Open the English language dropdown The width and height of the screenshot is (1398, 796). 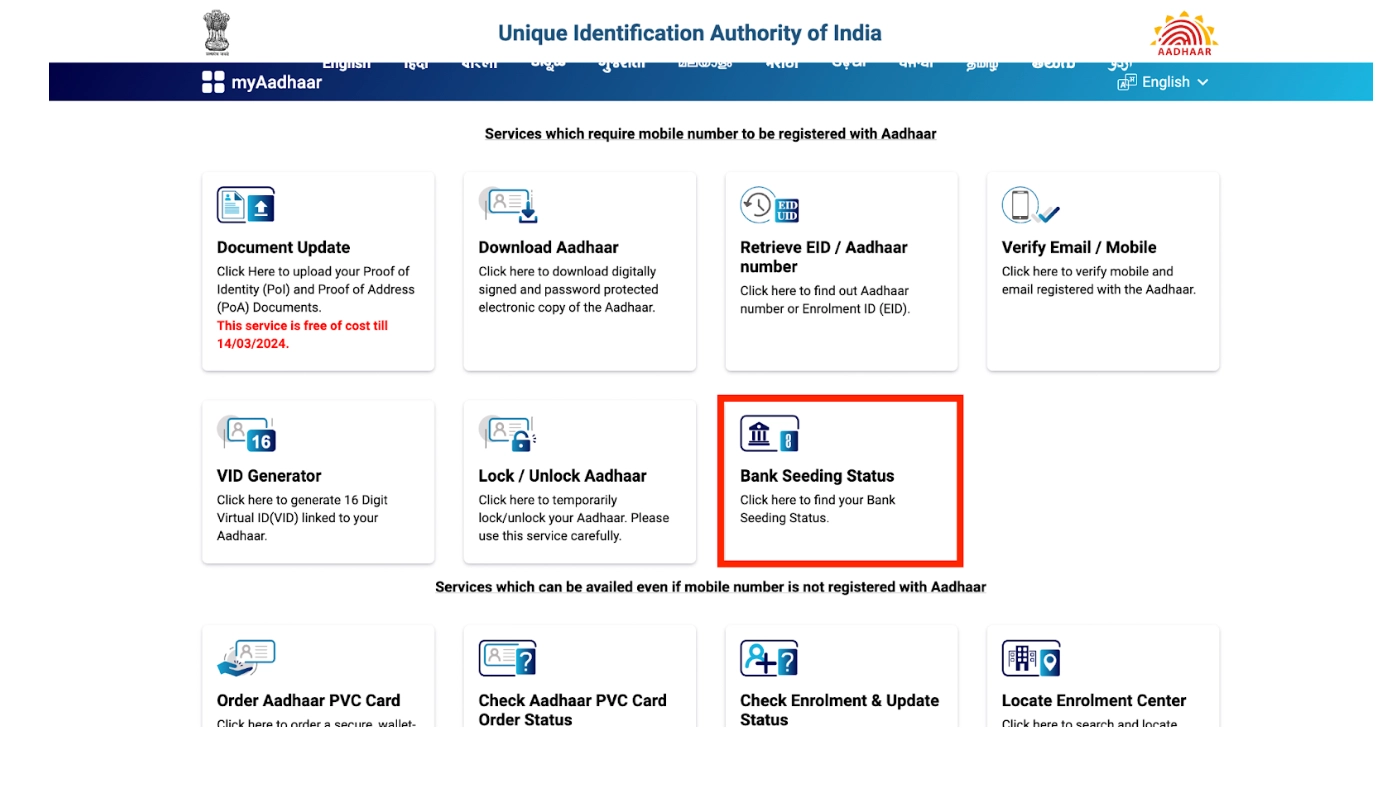(x=1163, y=82)
